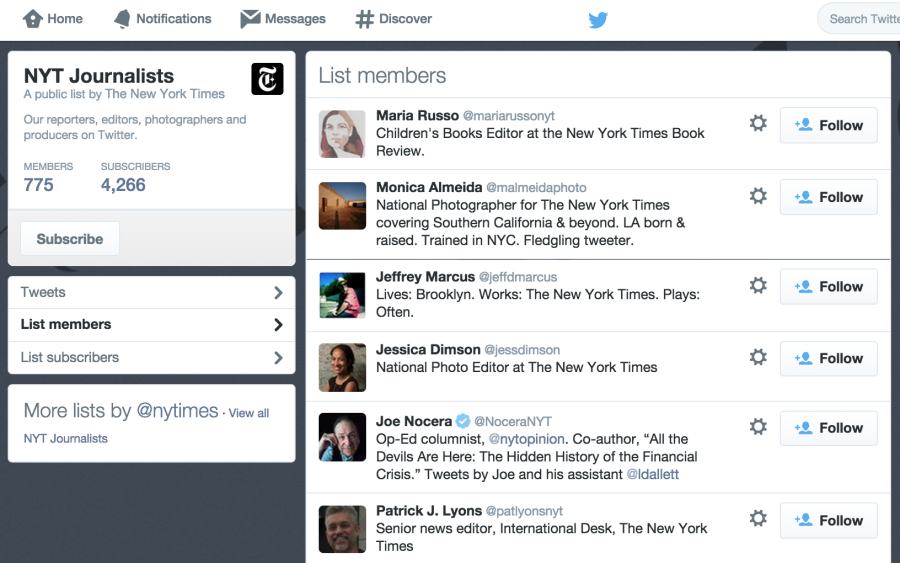Screen dimensions: 900x563
Task: Click the 4,266 subscribers count
Action: (123, 185)
